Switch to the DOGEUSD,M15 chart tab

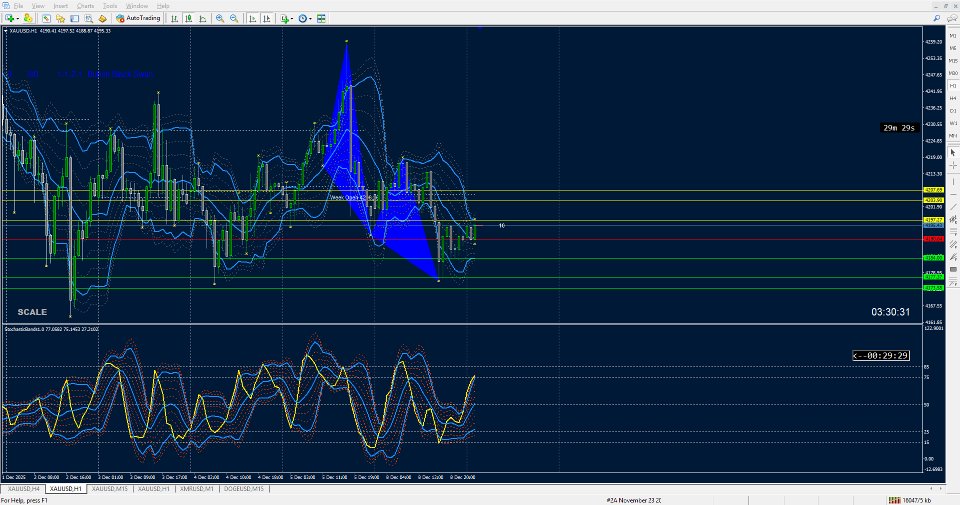click(244, 488)
